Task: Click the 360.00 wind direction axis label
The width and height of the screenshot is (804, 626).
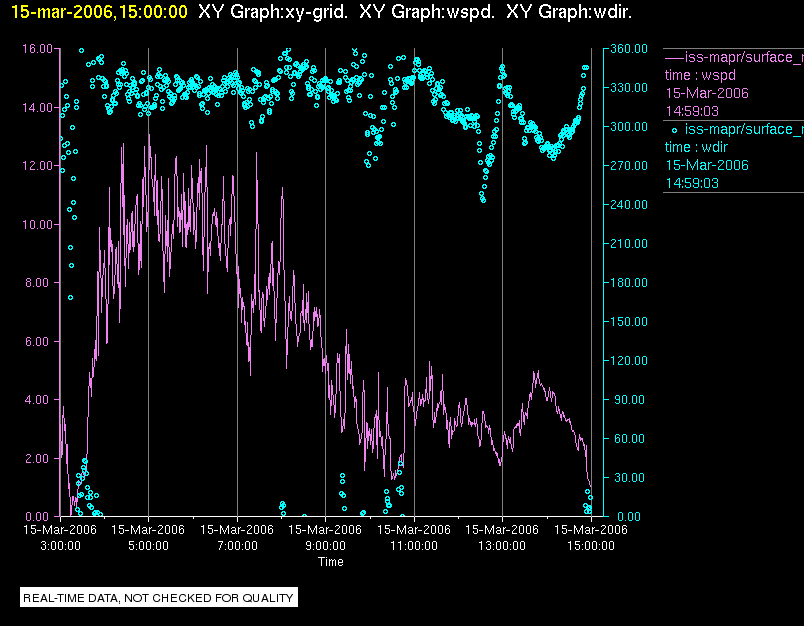Action: (x=629, y=49)
